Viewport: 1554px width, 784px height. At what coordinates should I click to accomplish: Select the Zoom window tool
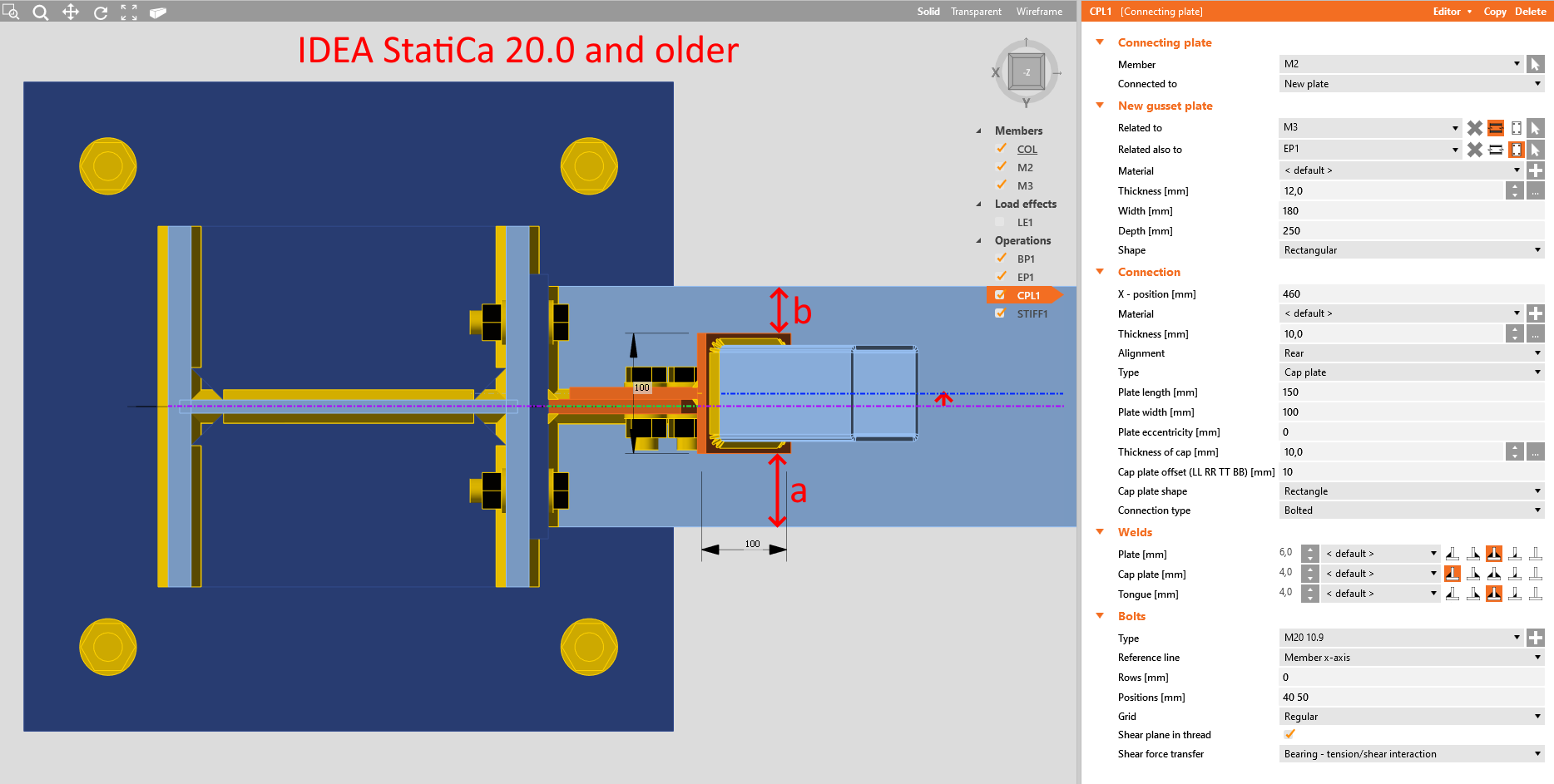[10, 12]
